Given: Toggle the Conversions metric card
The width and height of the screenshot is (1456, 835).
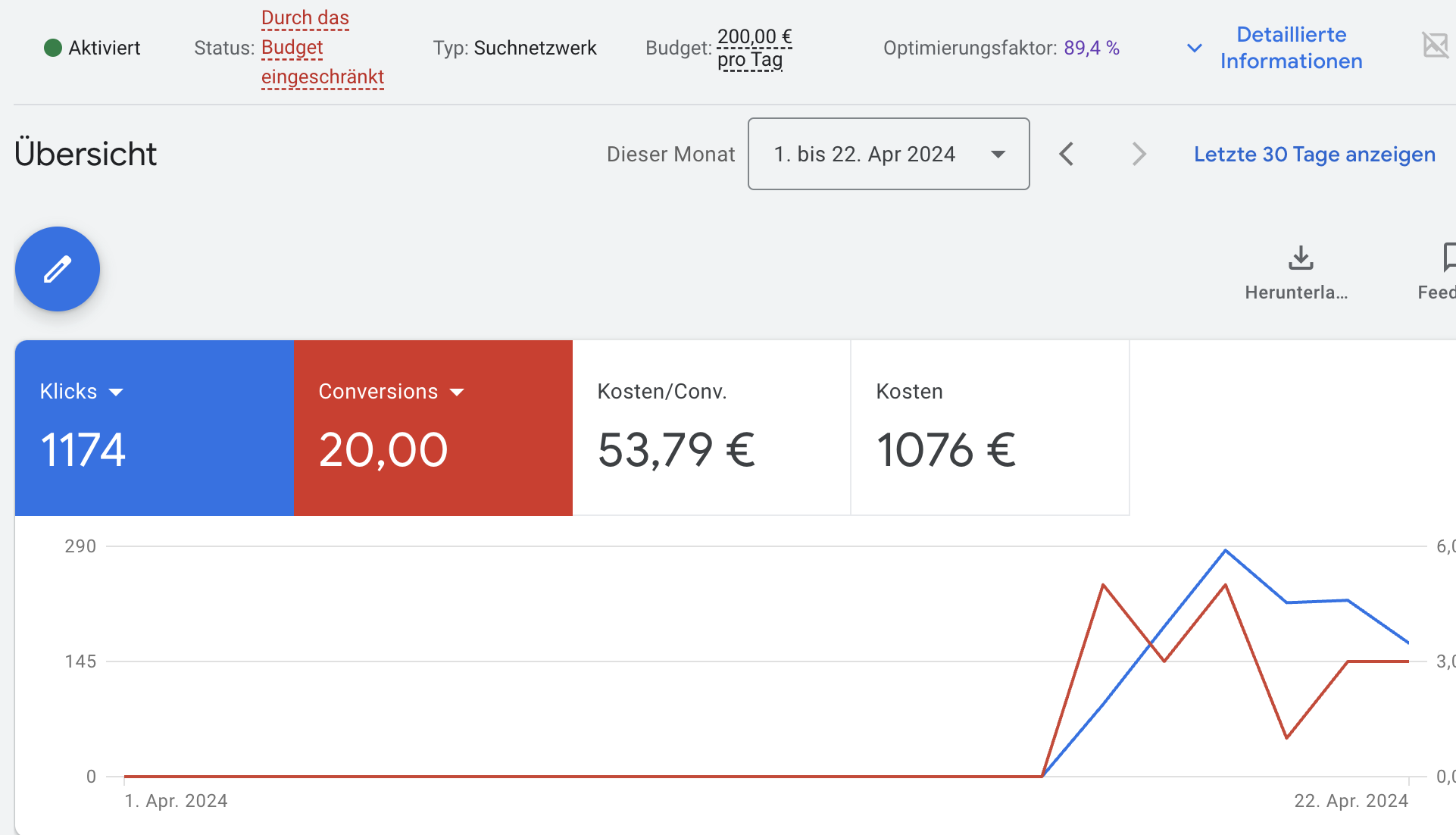Looking at the screenshot, I should pos(432,428).
